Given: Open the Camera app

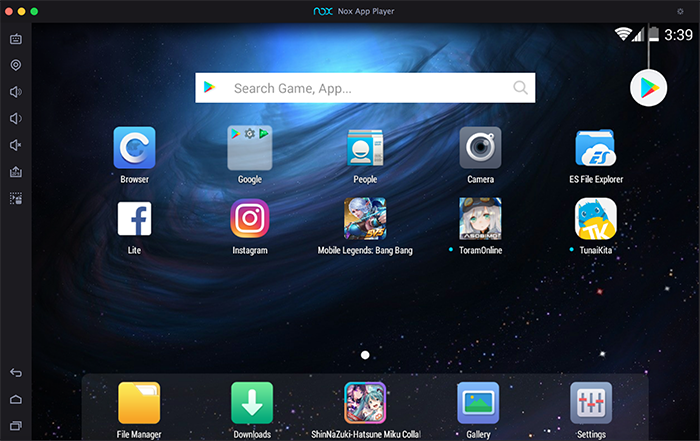Looking at the screenshot, I should pyautogui.click(x=480, y=148).
